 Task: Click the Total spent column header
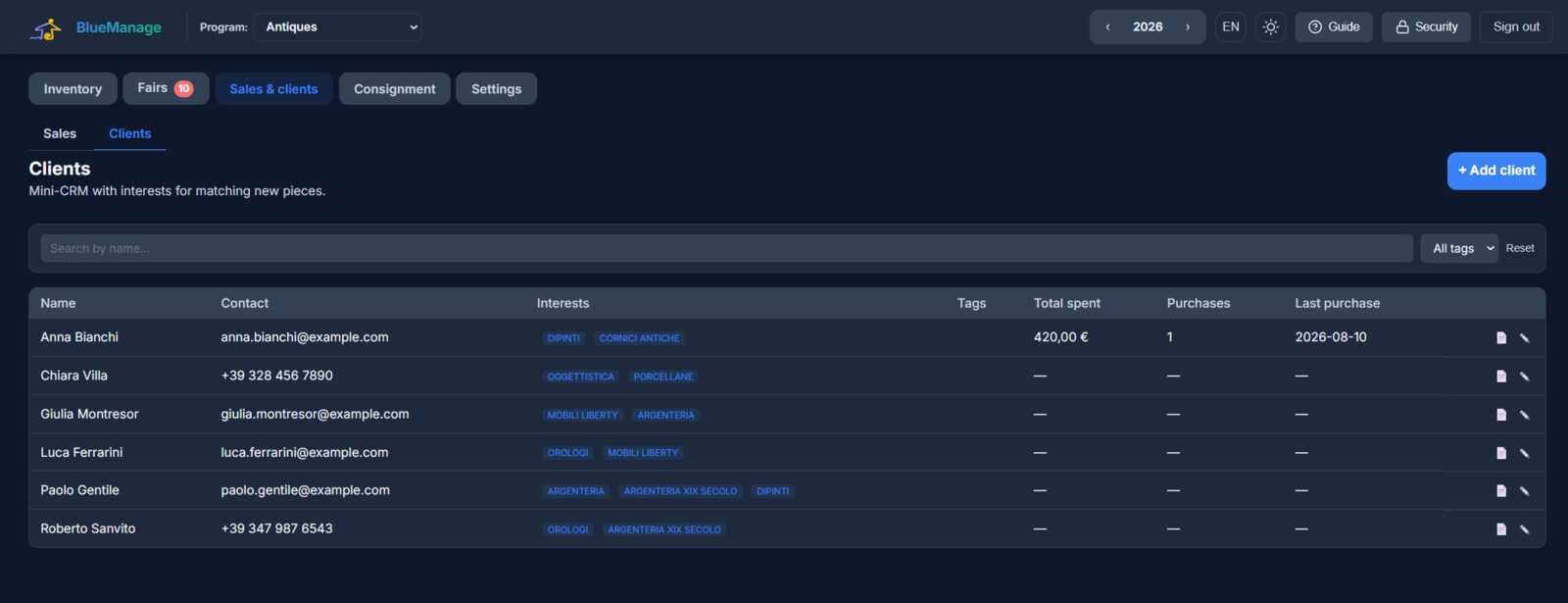[1067, 303]
